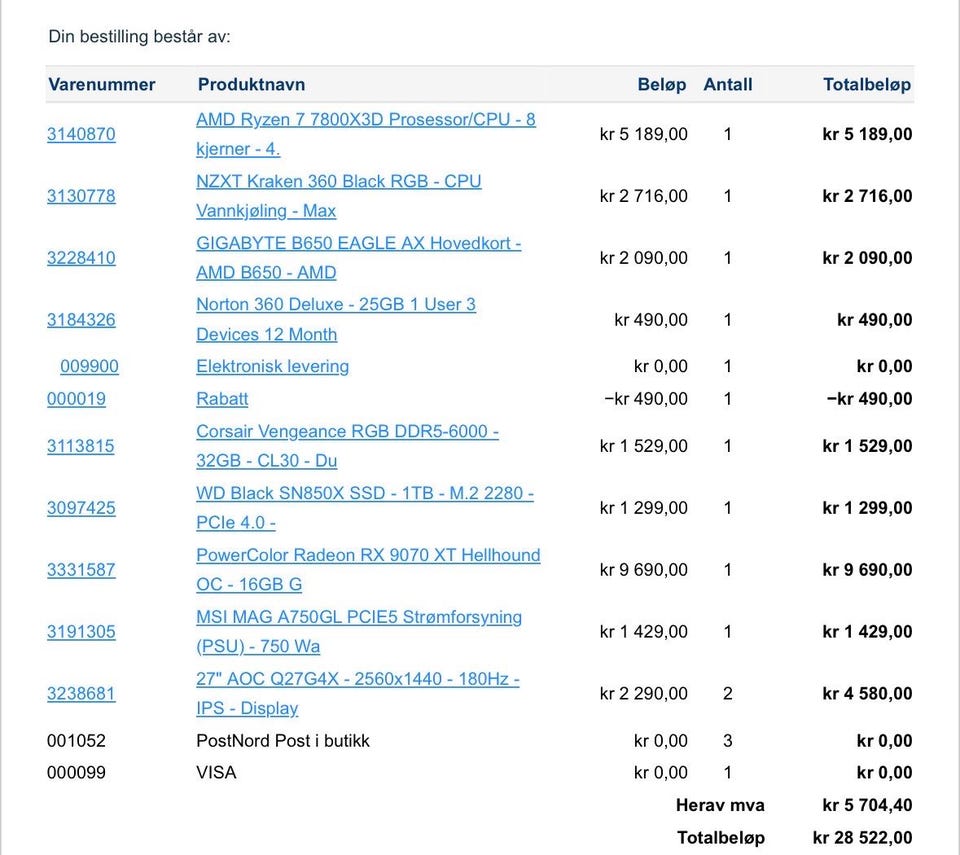The height and width of the screenshot is (855, 960).
Task: Select the Varenummer column header
Action: pyautogui.click(x=102, y=85)
